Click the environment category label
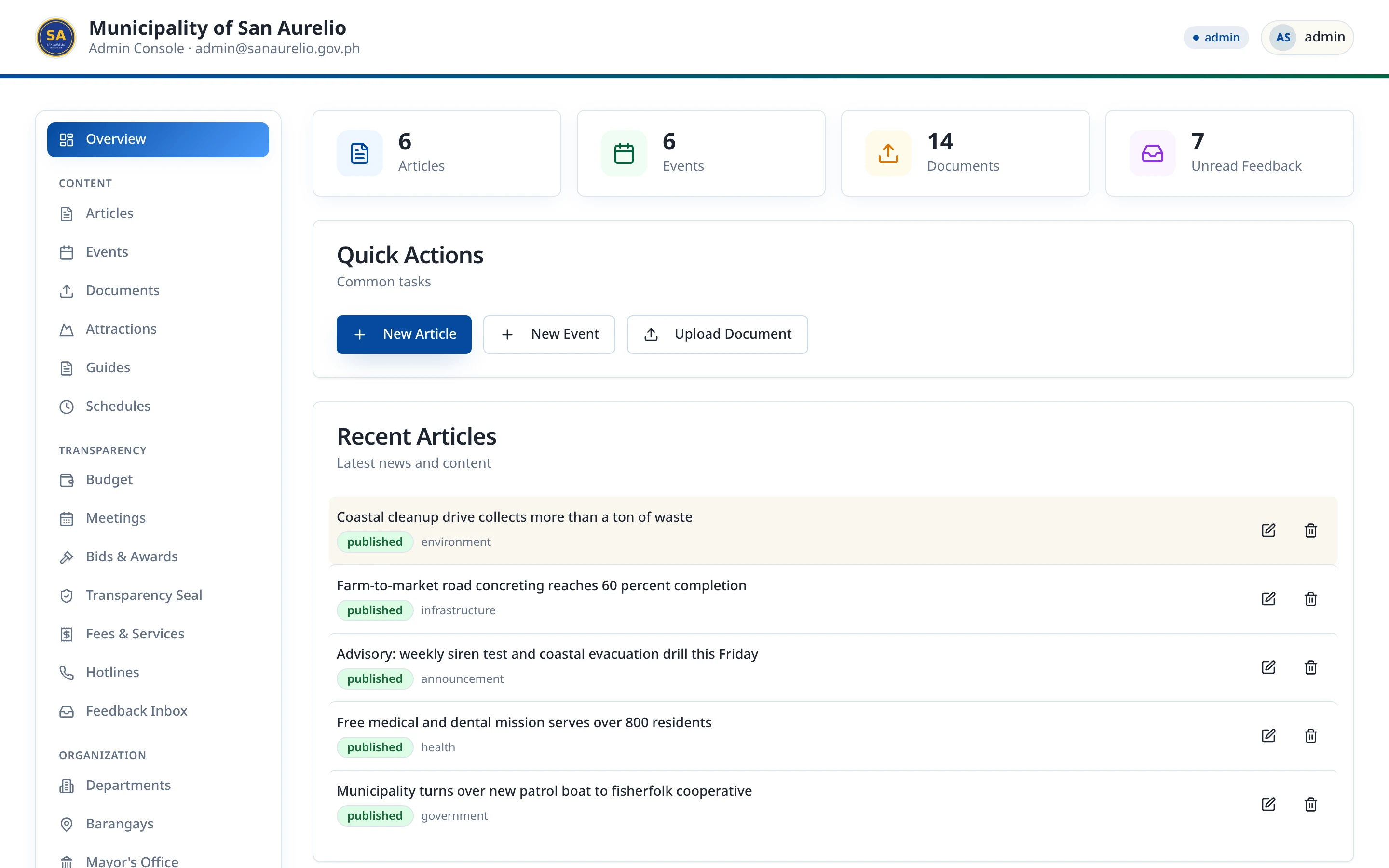 (456, 542)
